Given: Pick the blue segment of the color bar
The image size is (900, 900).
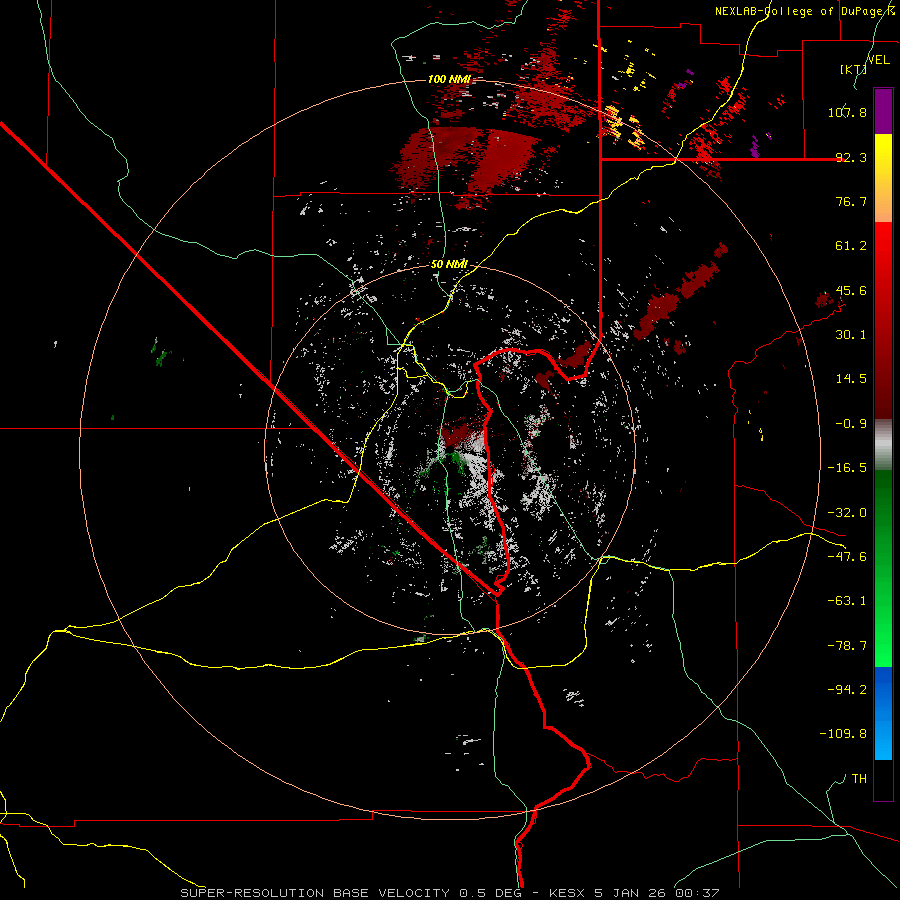Looking at the screenshot, I should (883, 713).
